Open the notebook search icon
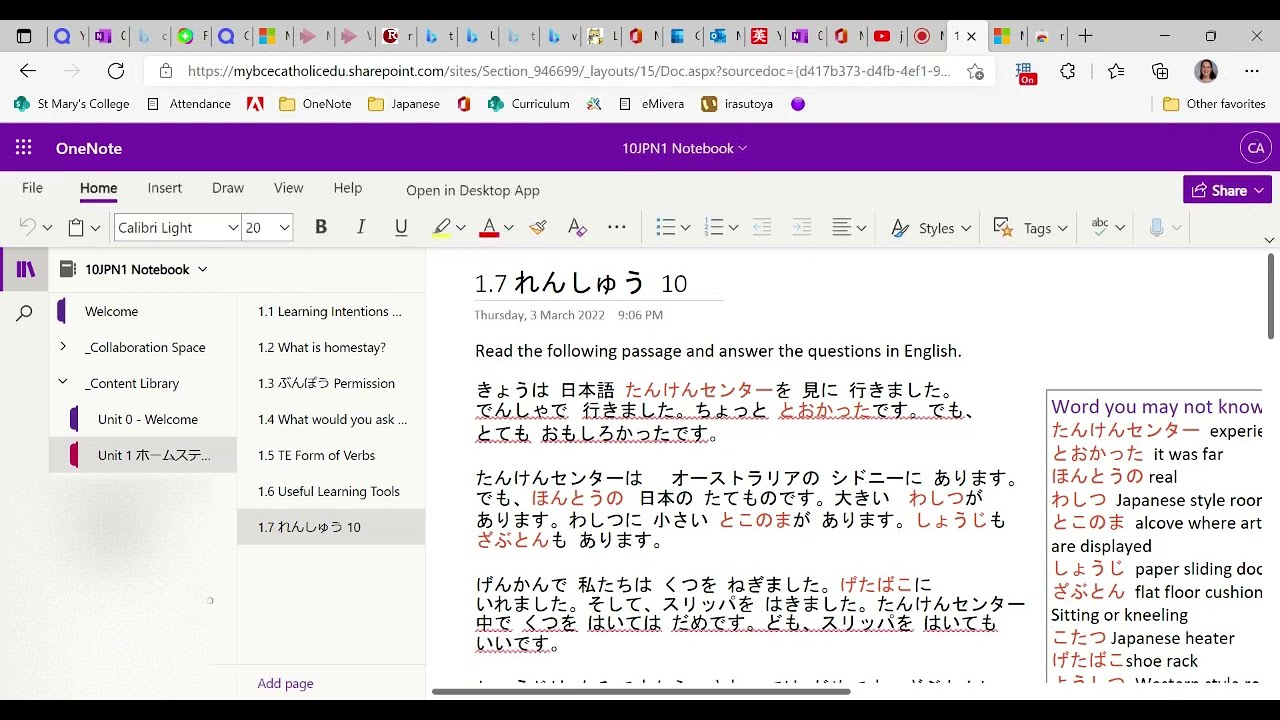This screenshot has height=720, width=1280. pos(25,314)
